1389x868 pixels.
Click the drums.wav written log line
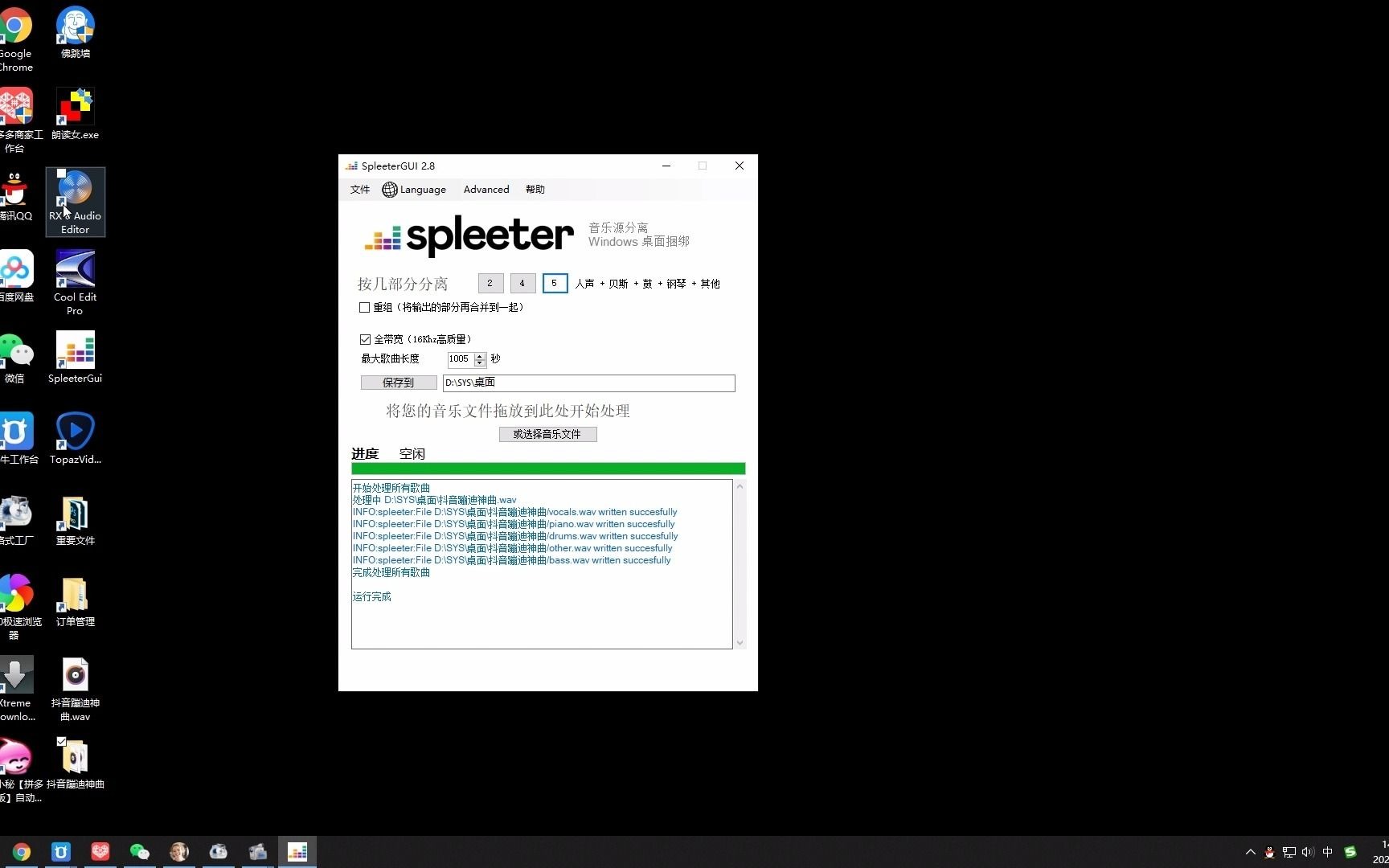(515, 536)
